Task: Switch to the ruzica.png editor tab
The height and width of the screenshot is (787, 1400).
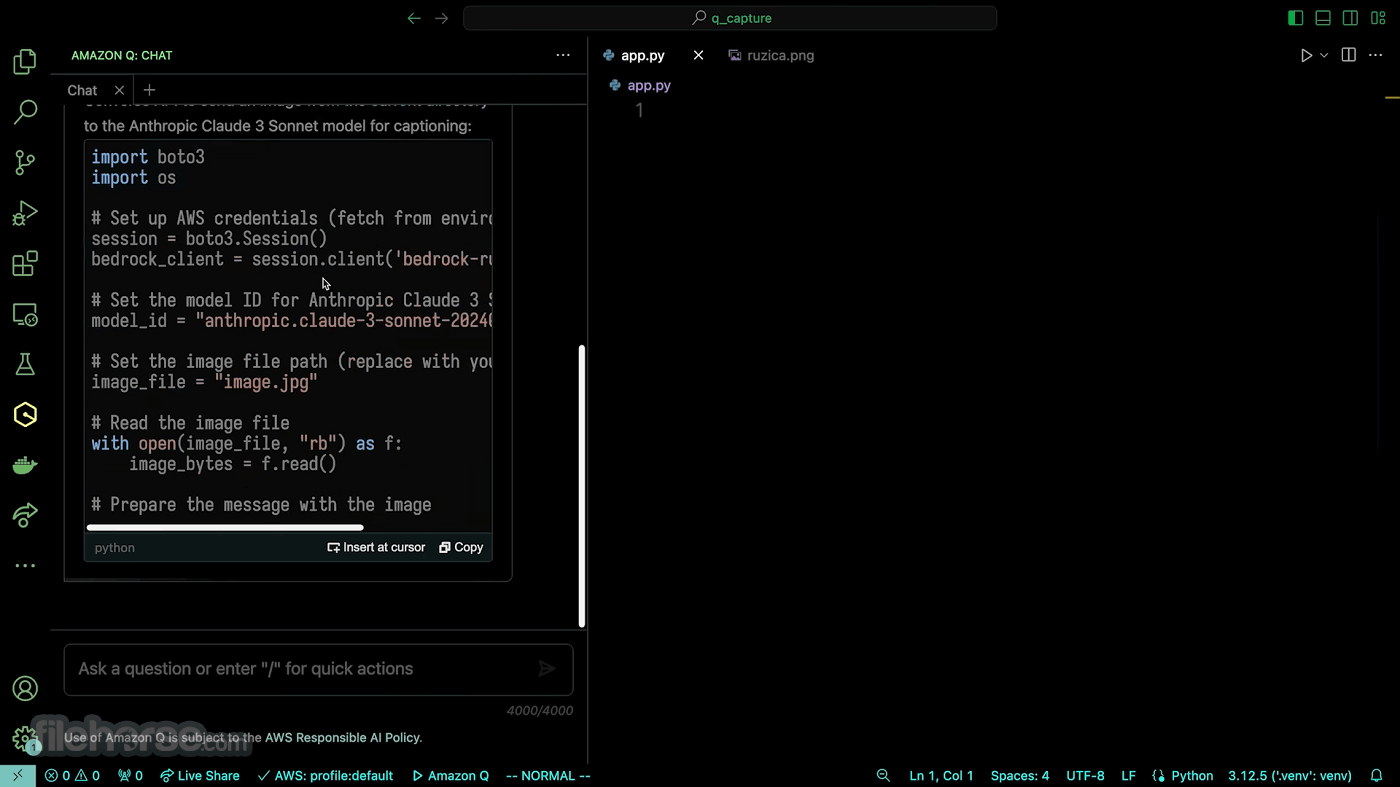Action: click(x=771, y=55)
